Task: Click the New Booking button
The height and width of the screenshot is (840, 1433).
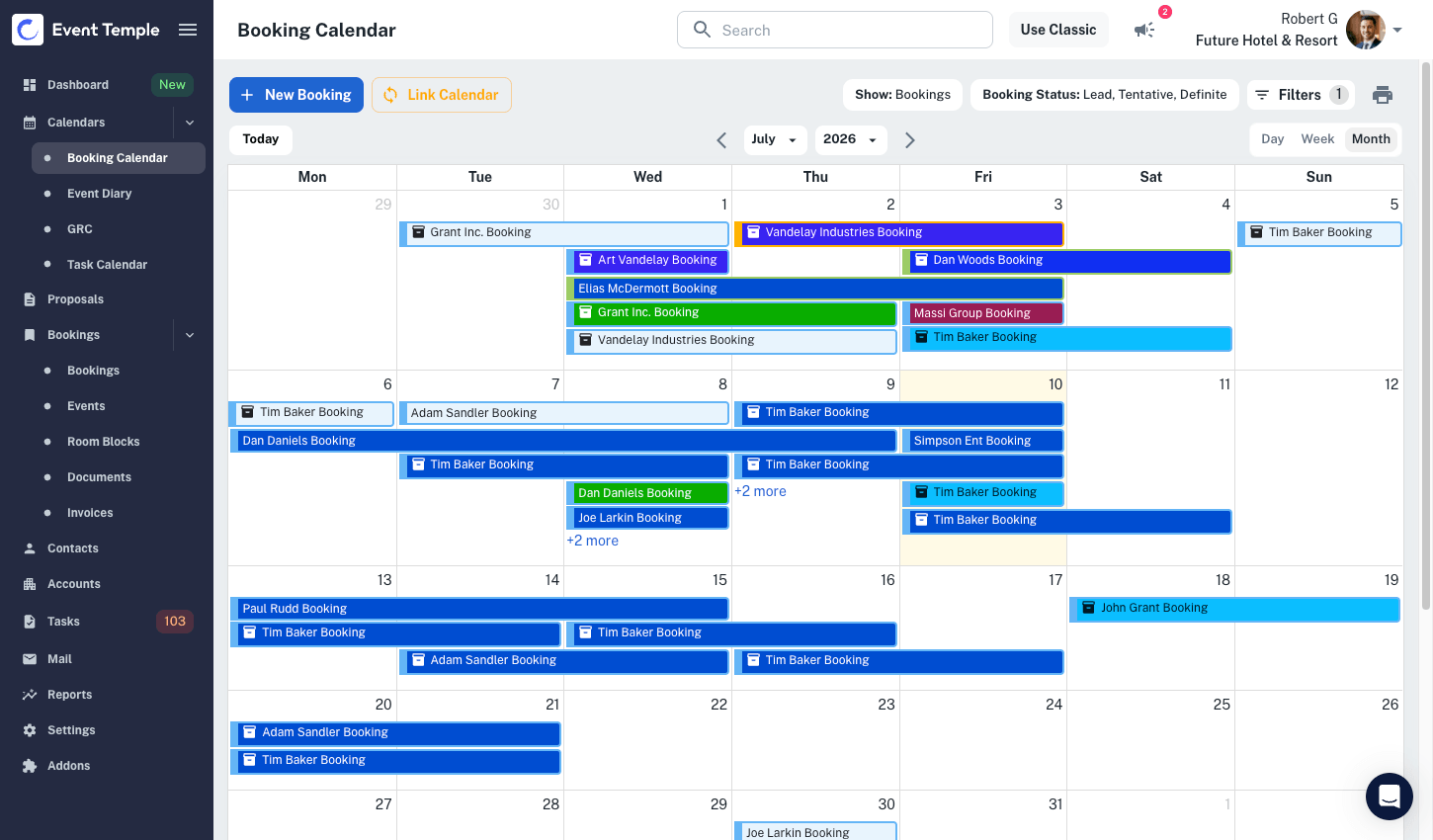Action: point(296,95)
